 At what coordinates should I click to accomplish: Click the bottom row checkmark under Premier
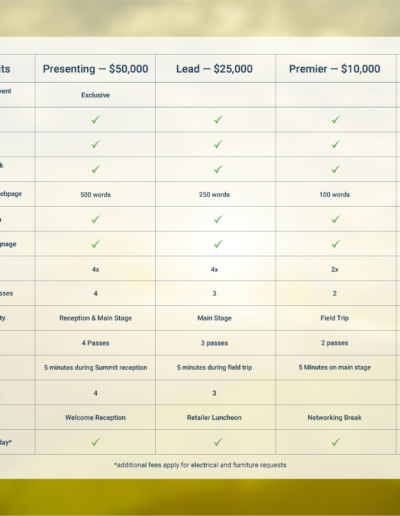tap(336, 442)
